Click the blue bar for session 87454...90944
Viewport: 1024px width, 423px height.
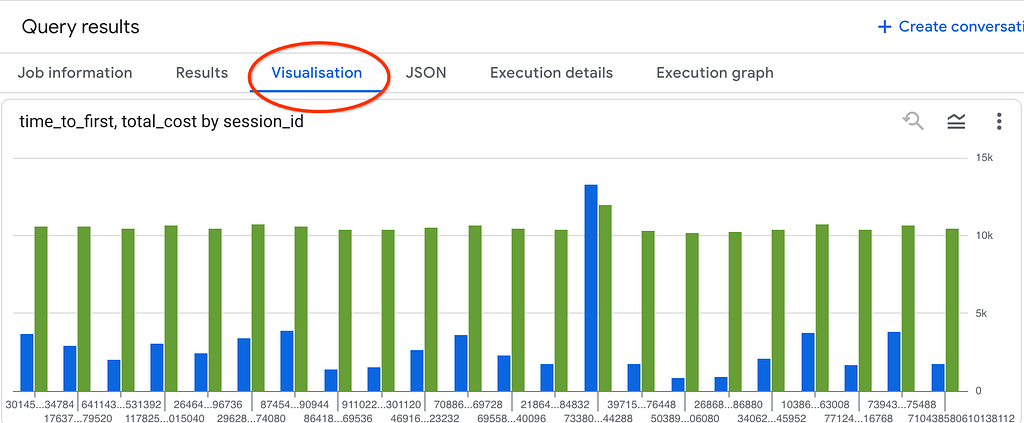pyautogui.click(x=287, y=361)
